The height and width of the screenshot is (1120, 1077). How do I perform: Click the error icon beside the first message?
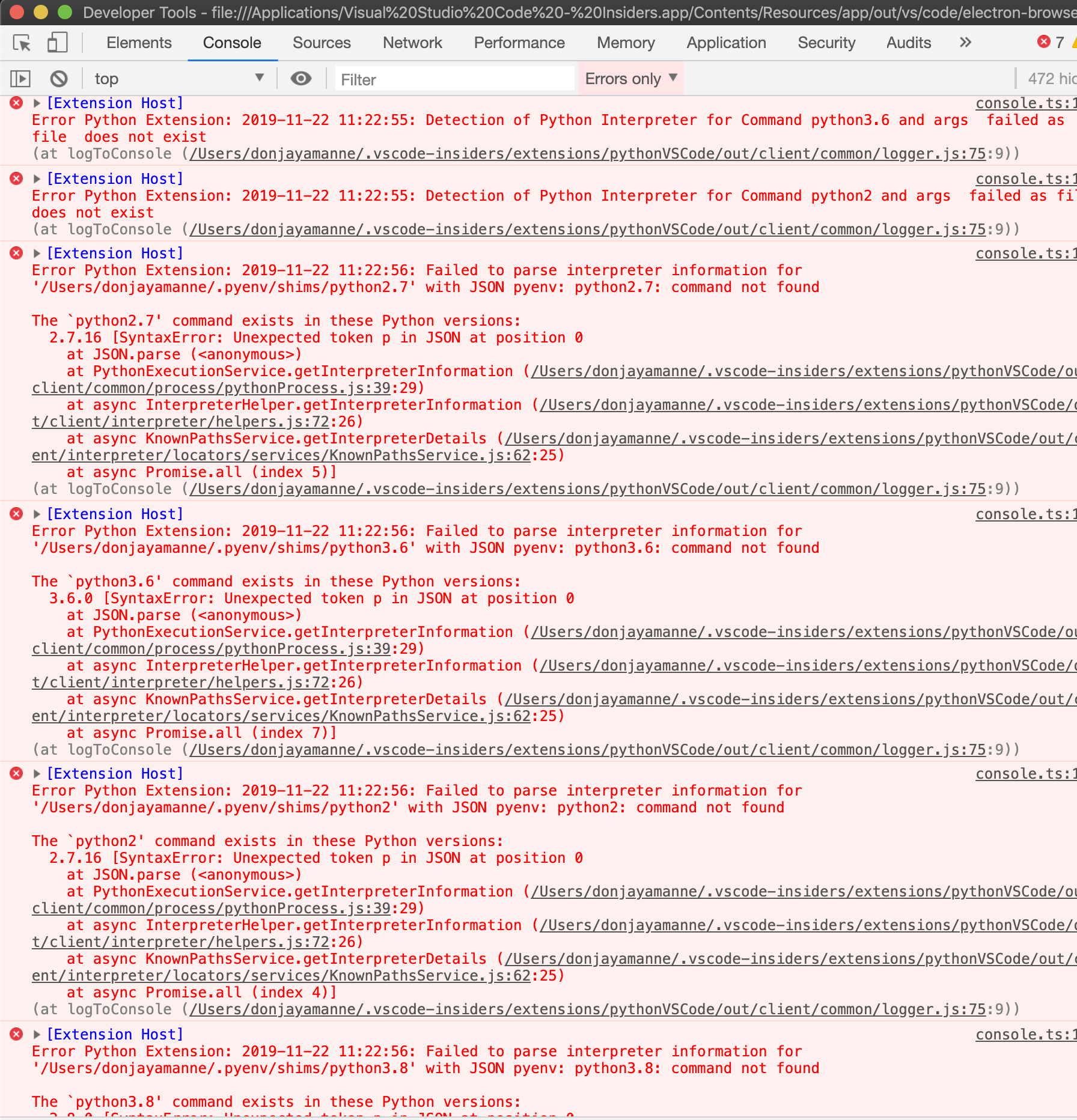click(x=15, y=102)
